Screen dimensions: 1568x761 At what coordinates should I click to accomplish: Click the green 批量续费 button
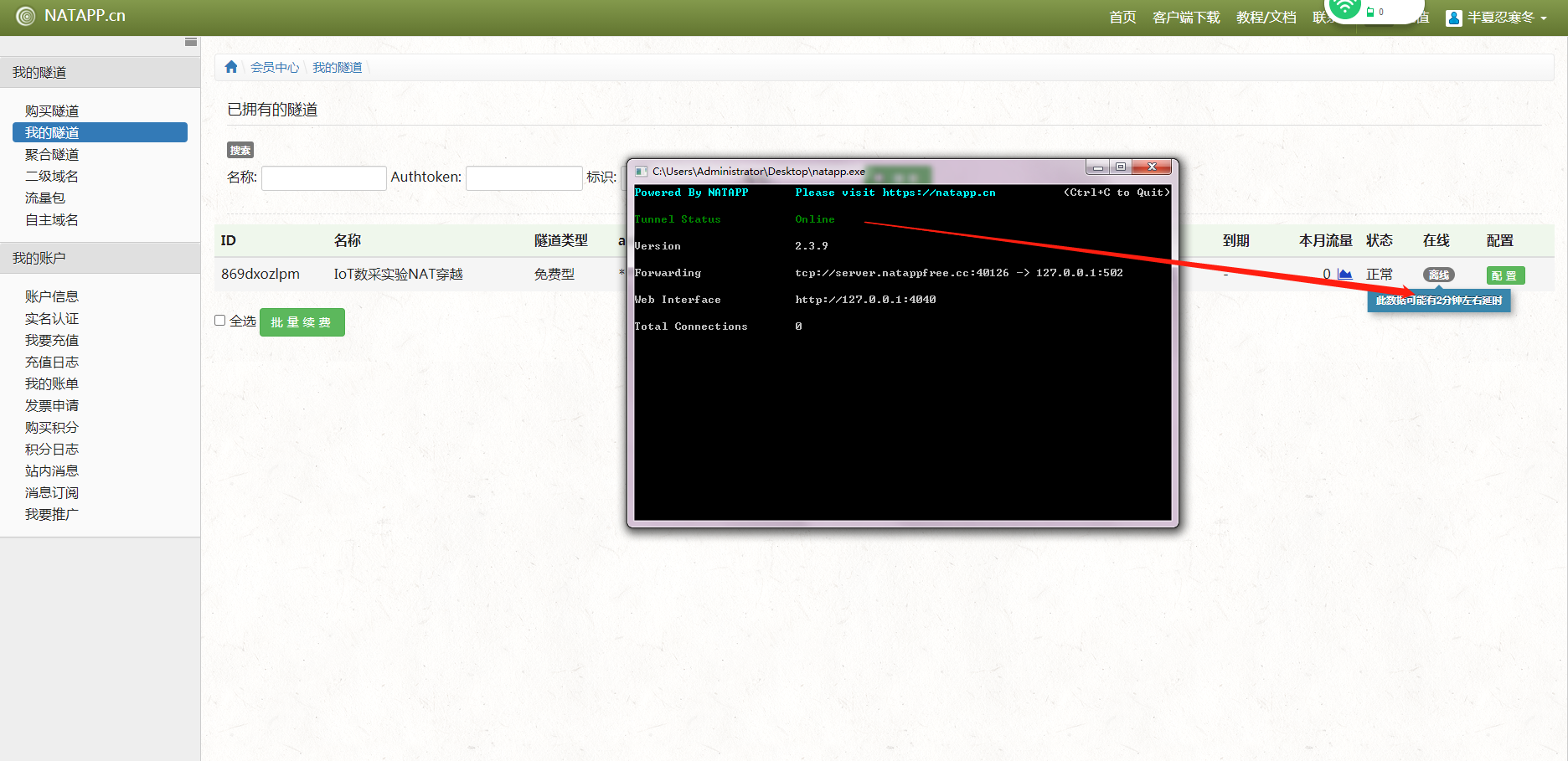point(302,322)
